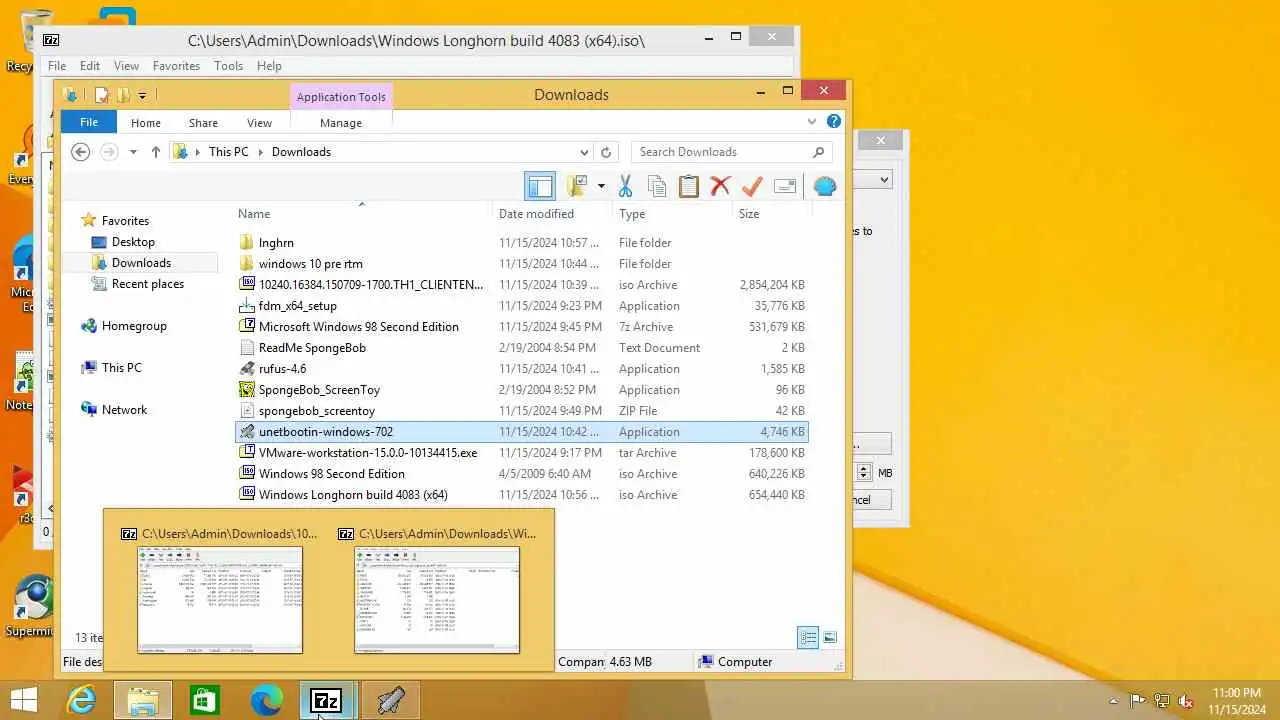The height and width of the screenshot is (720, 1280).
Task: Open the Manage ribbon tab
Action: point(341,123)
